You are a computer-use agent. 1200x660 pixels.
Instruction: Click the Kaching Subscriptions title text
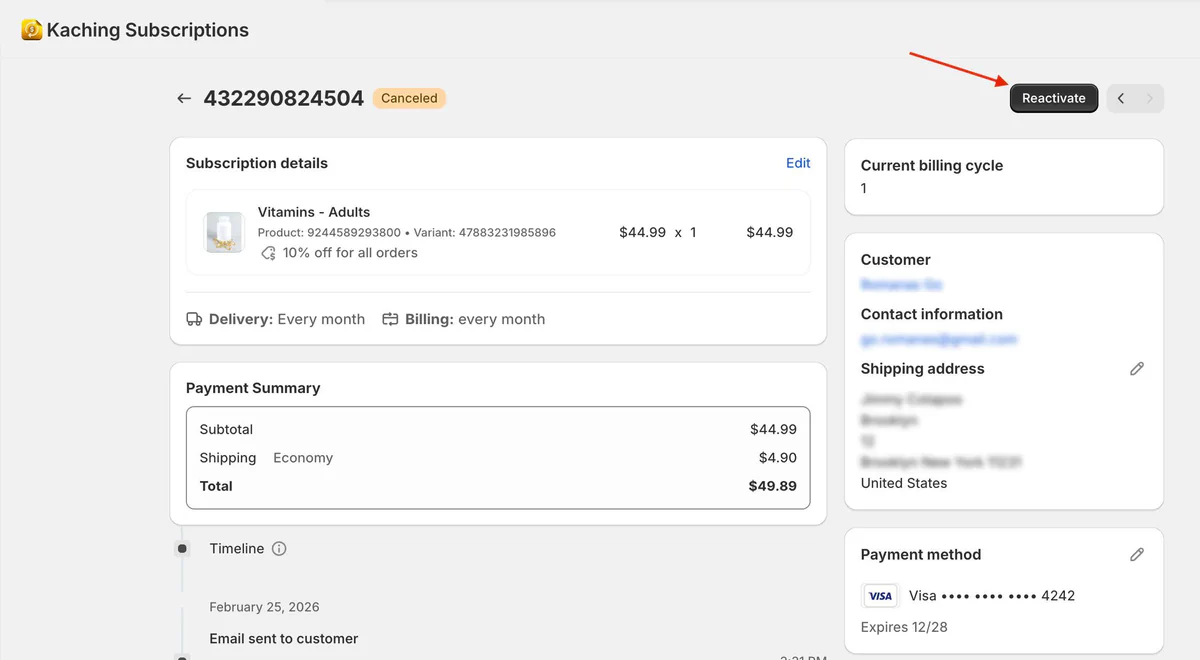tap(148, 31)
